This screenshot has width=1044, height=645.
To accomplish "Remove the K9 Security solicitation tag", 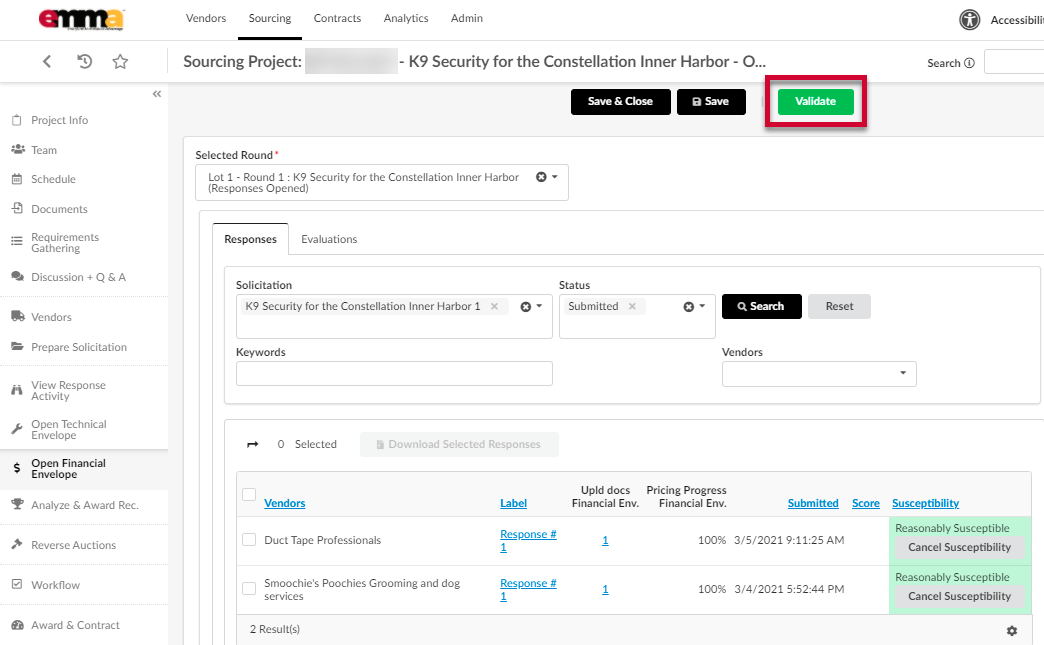I will [x=494, y=306].
